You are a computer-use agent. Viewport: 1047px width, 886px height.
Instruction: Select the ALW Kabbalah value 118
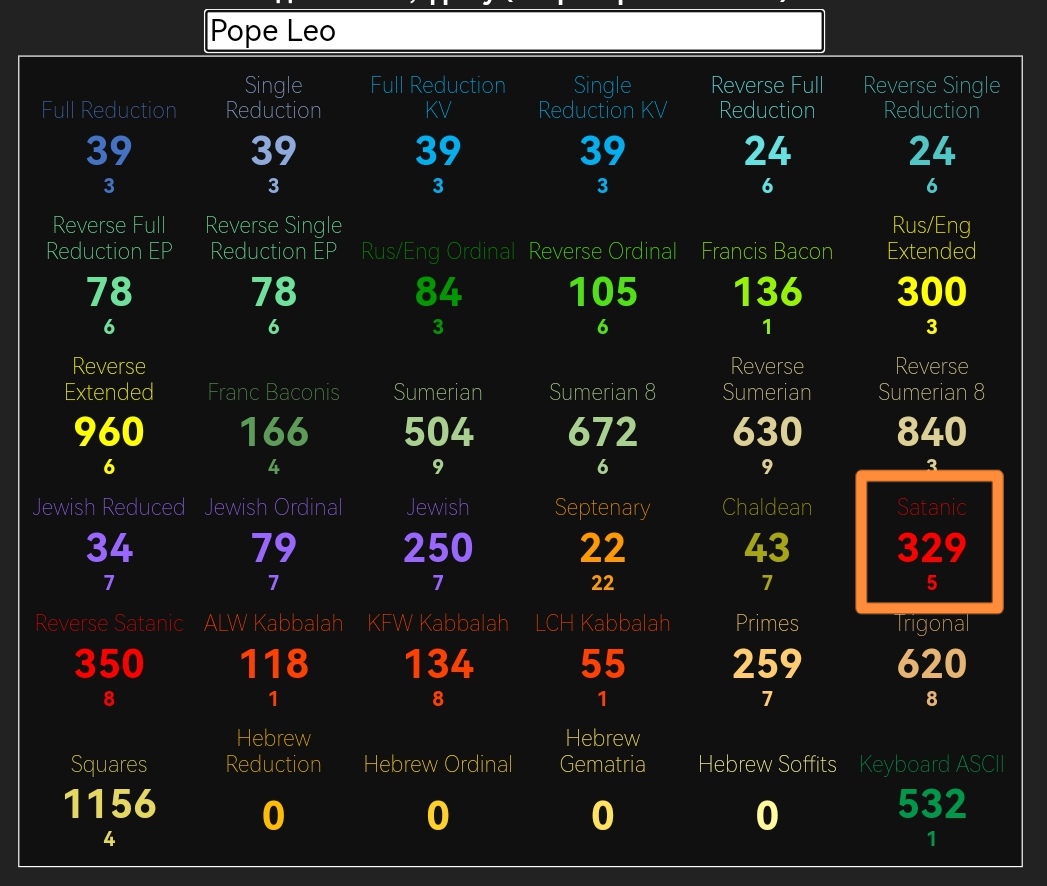[274, 663]
